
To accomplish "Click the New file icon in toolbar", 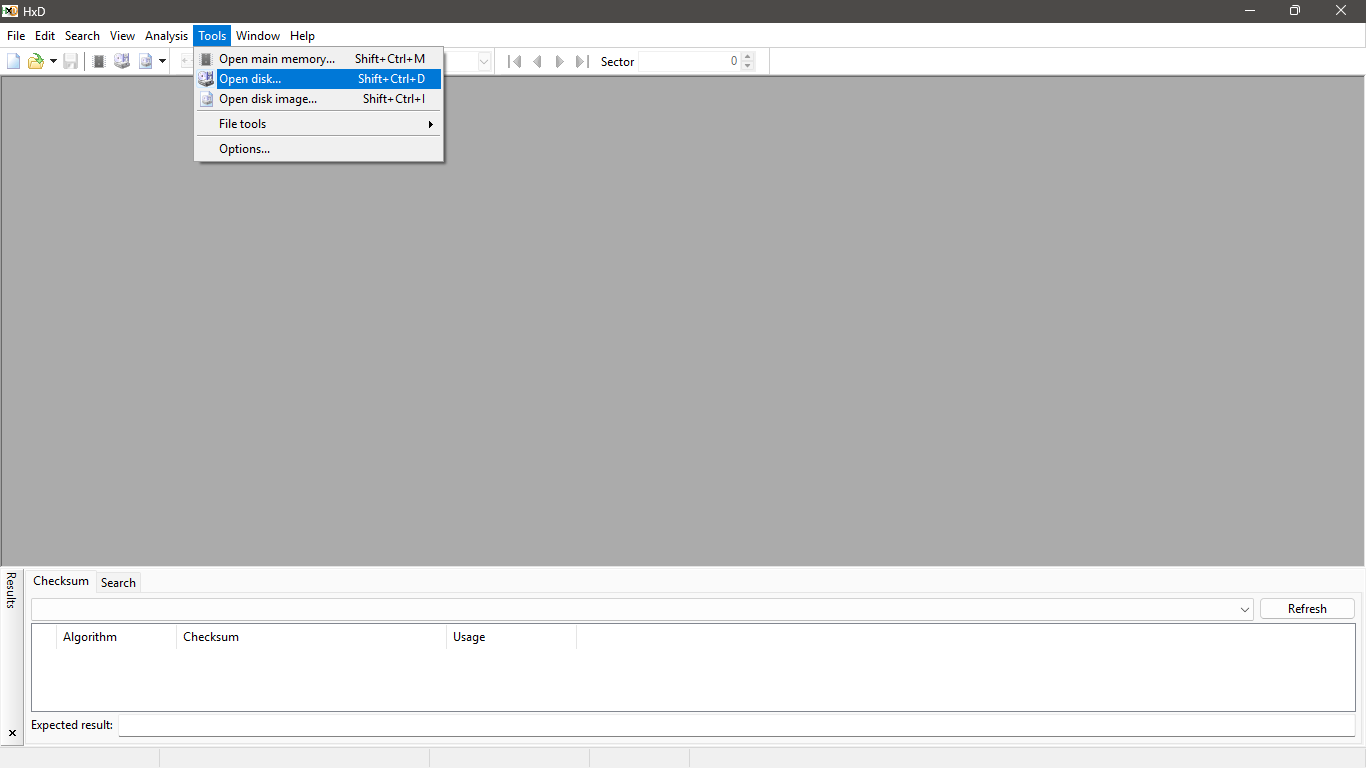I will 14,62.
